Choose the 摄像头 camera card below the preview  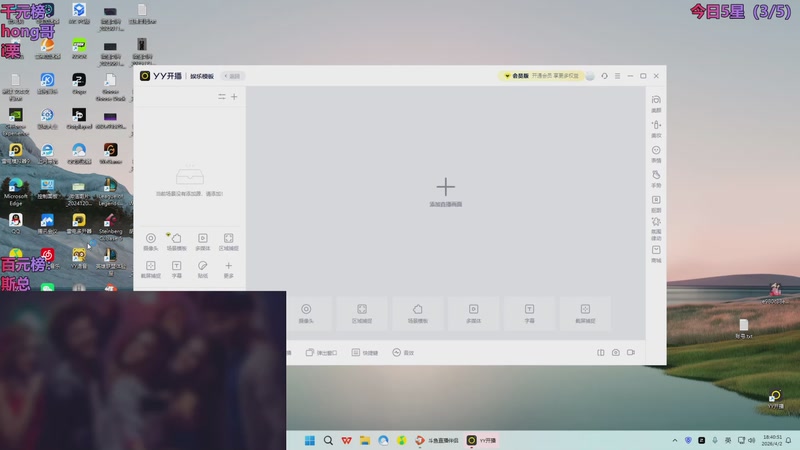[x=306, y=313]
